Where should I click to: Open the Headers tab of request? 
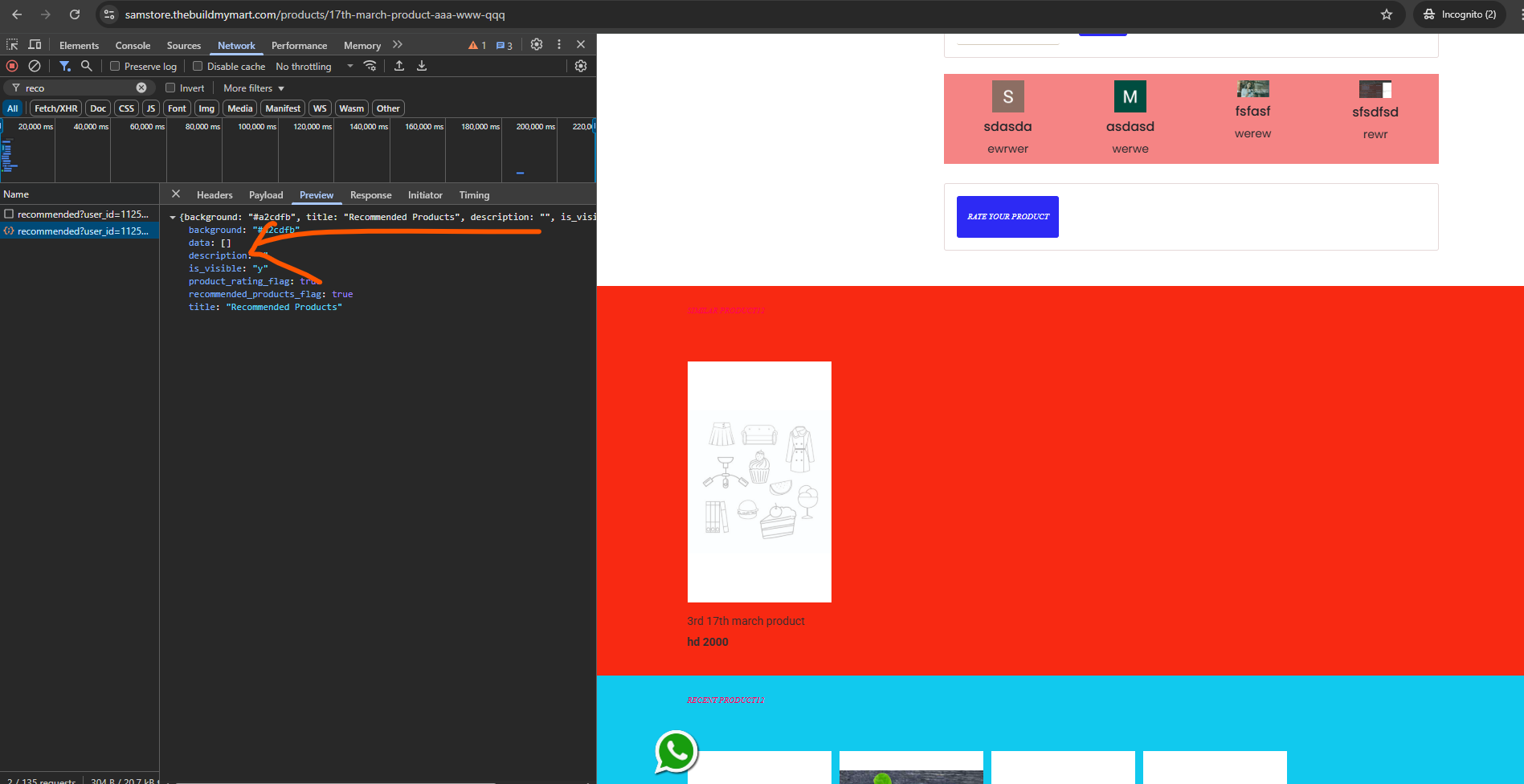[x=215, y=195]
